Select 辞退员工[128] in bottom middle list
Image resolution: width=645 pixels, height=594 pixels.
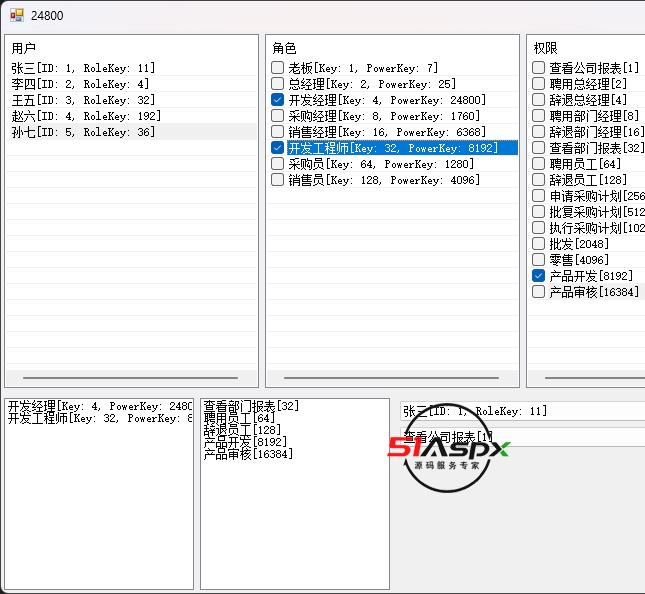242,430
